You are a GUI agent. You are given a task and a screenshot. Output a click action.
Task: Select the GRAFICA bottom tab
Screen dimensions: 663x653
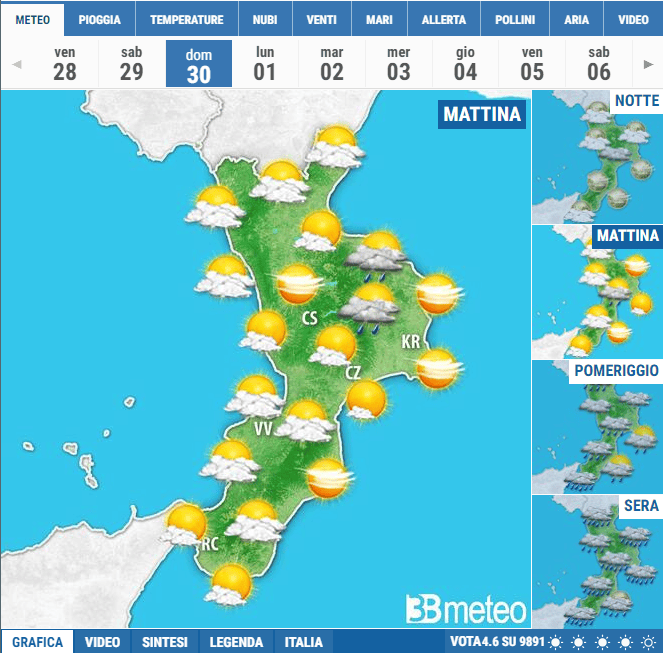point(37,642)
